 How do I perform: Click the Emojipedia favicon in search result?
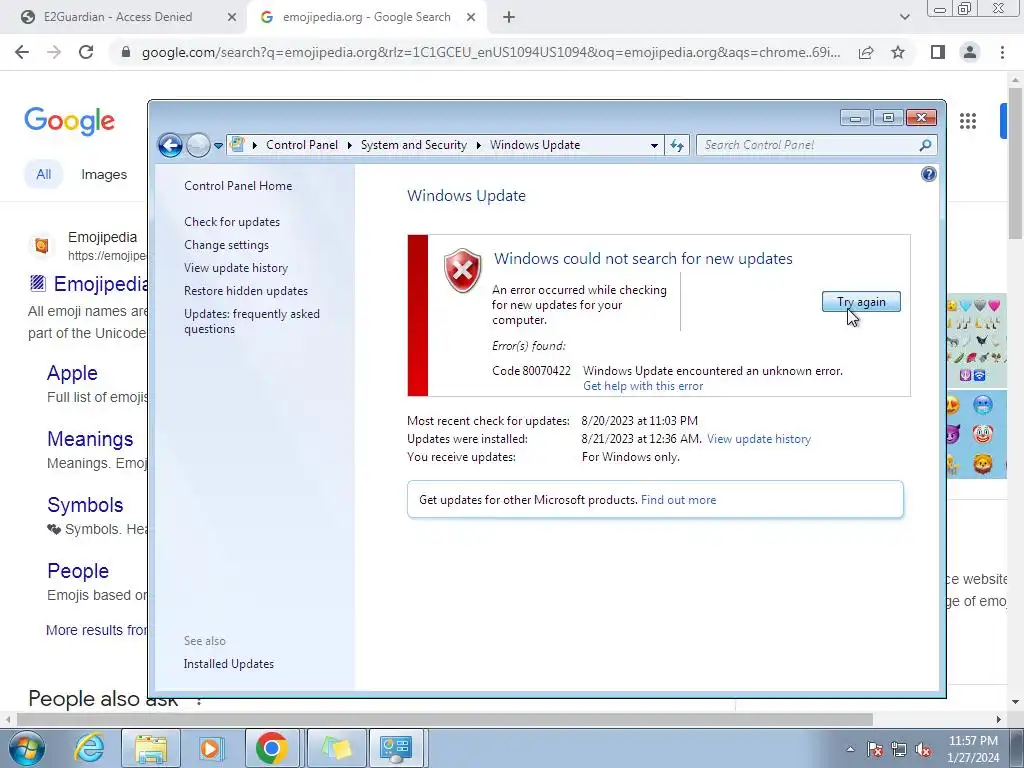[x=41, y=246]
